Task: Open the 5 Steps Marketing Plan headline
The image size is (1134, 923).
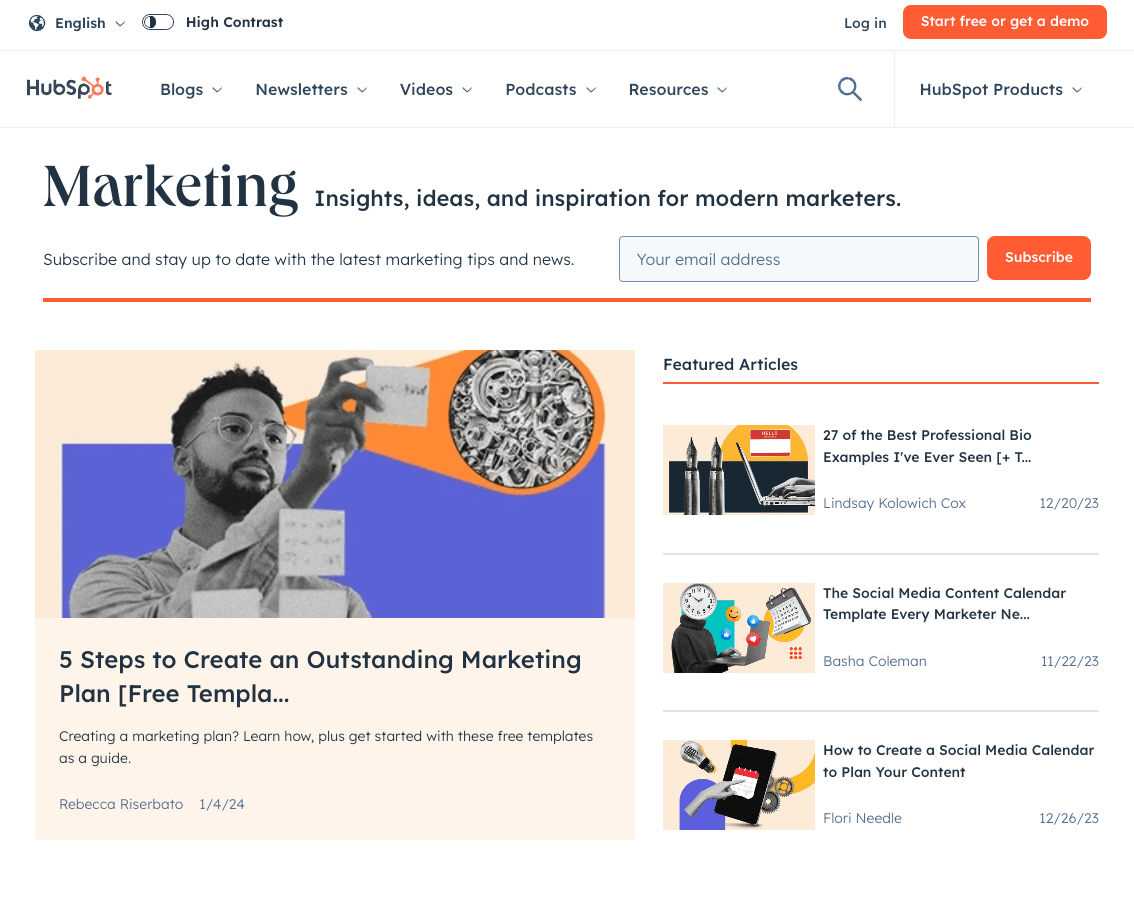Action: coord(320,676)
